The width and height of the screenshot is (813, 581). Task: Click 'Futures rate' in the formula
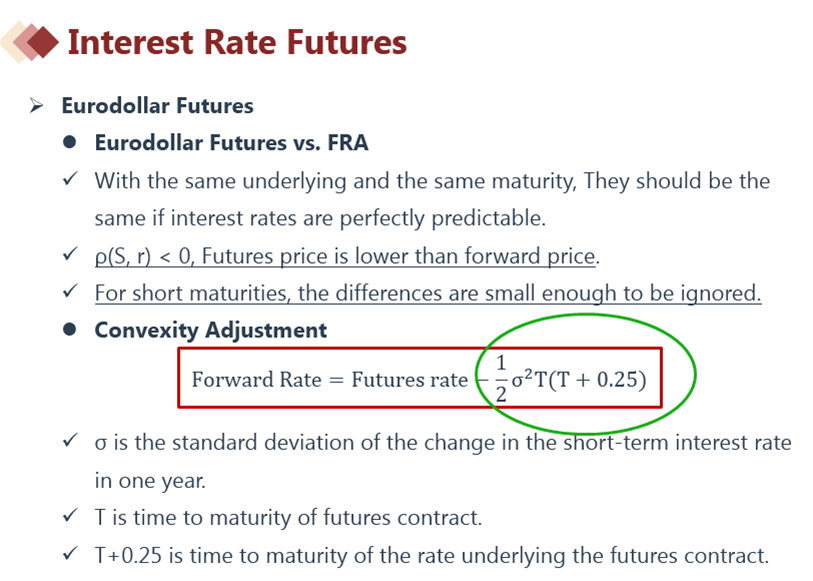point(410,380)
